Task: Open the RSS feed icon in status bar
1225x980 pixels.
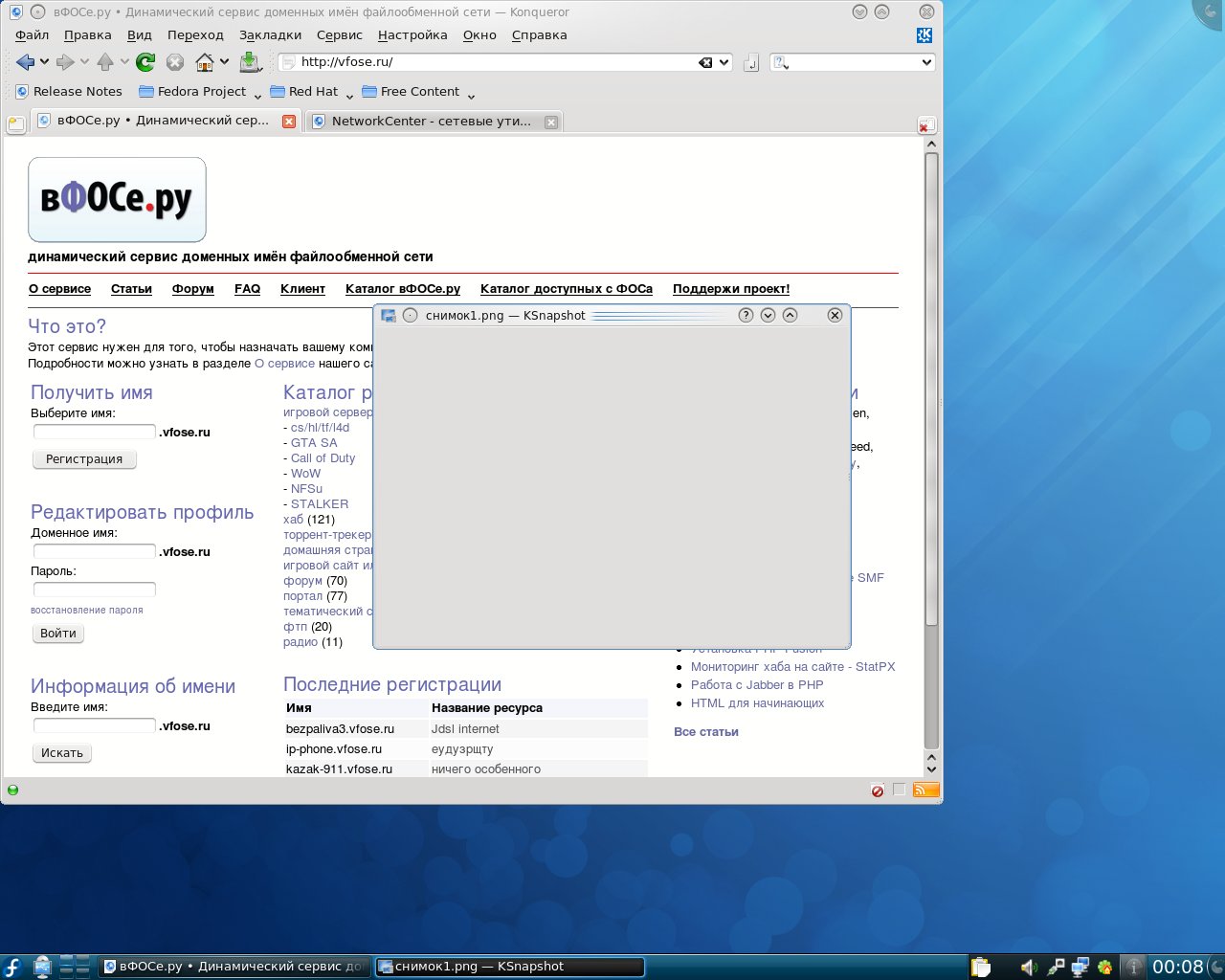Action: click(x=925, y=790)
